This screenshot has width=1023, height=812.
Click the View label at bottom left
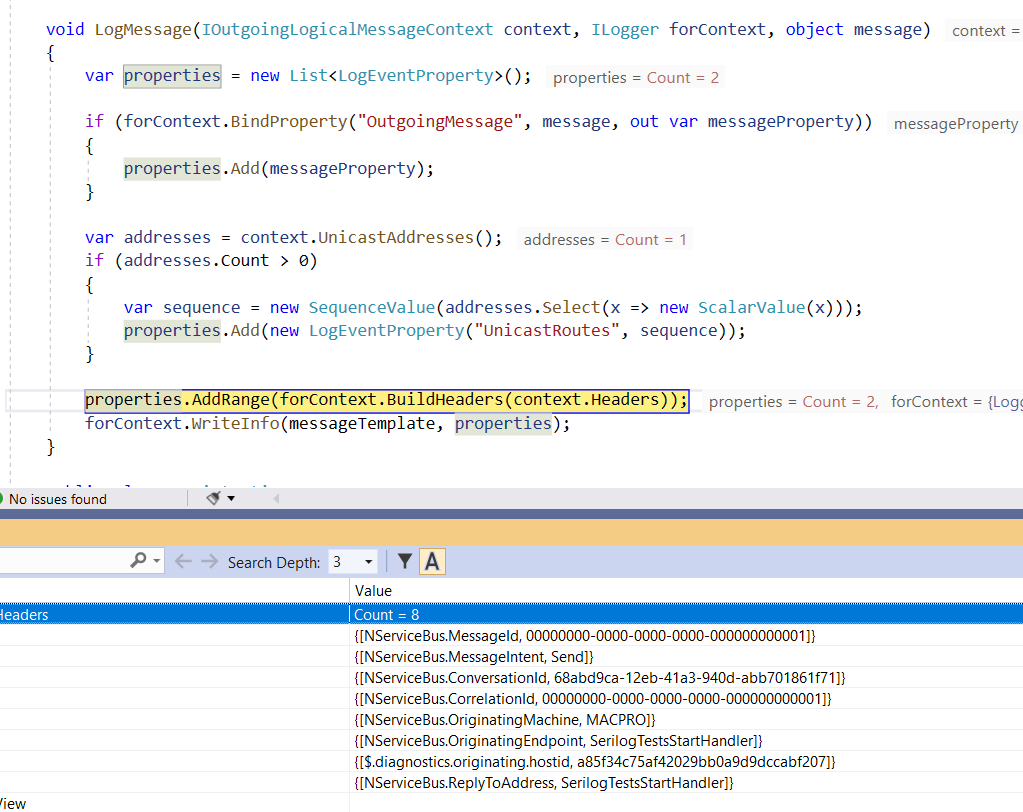[12, 803]
